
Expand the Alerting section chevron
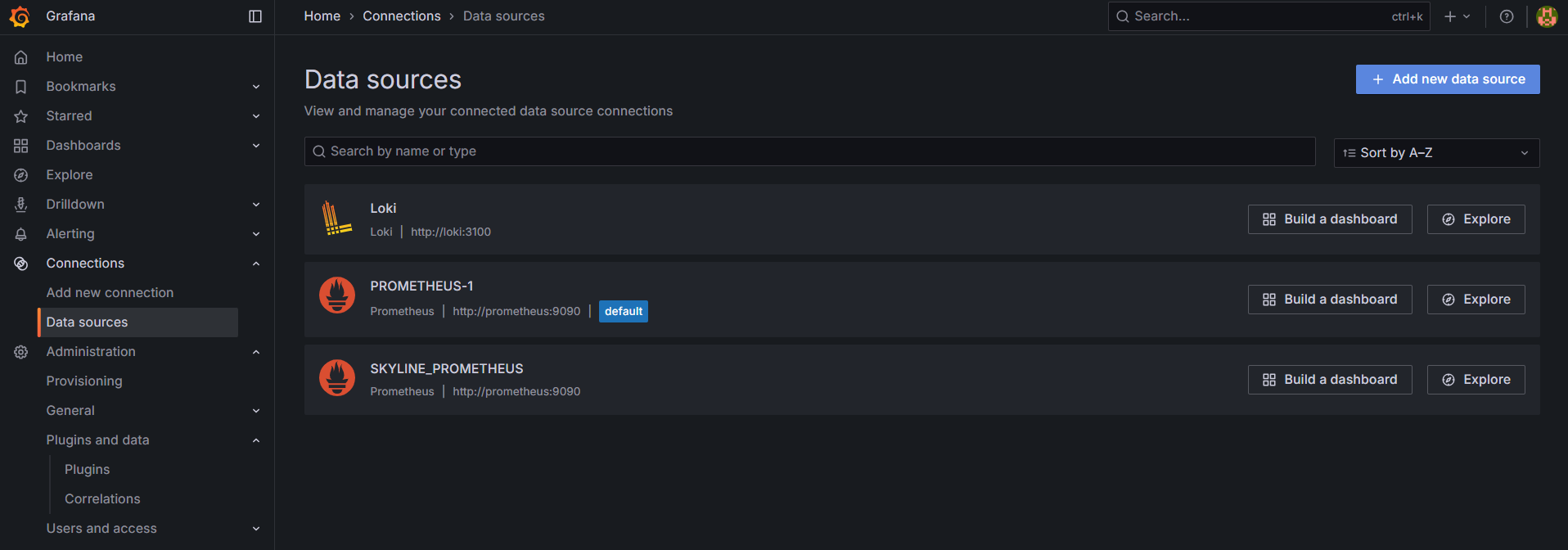(256, 234)
